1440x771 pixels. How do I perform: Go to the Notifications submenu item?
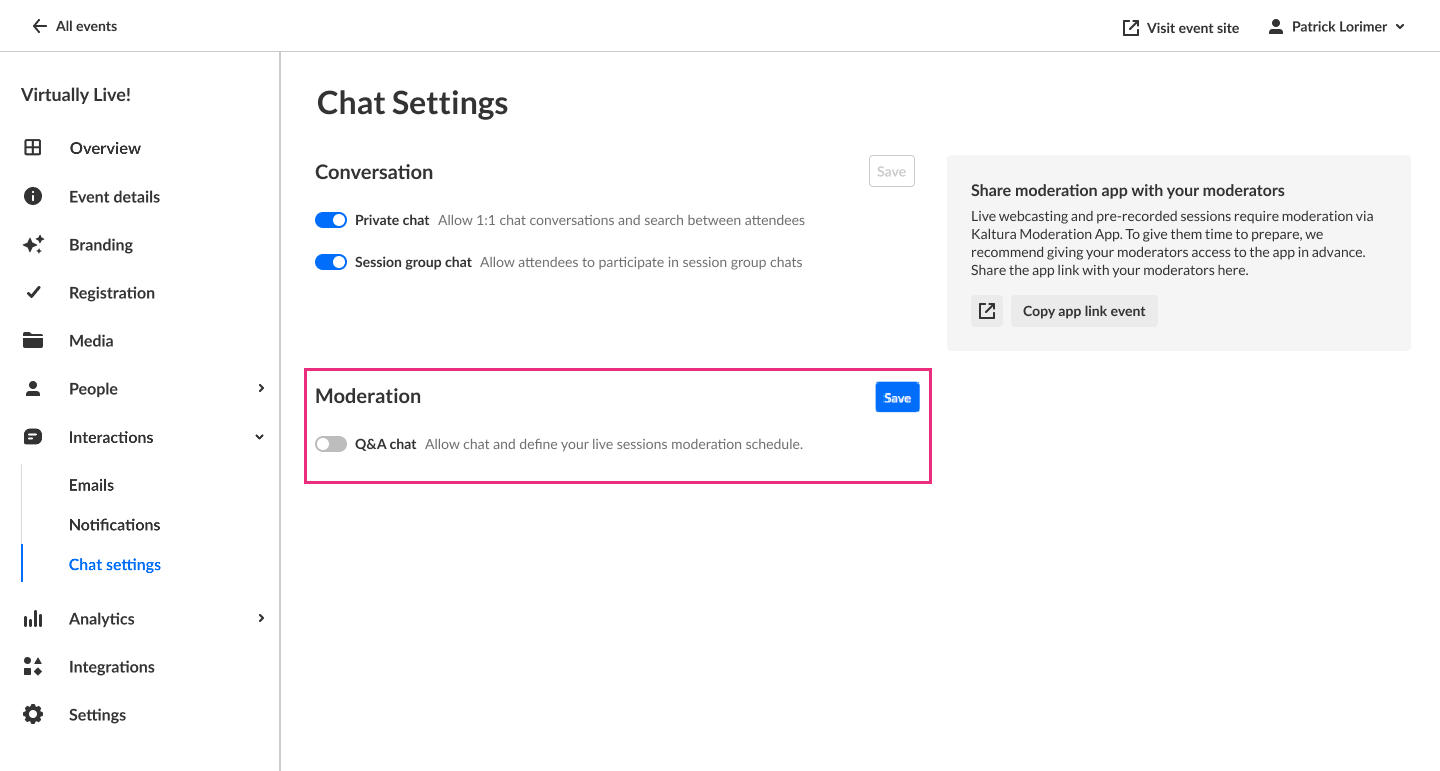tap(114, 525)
